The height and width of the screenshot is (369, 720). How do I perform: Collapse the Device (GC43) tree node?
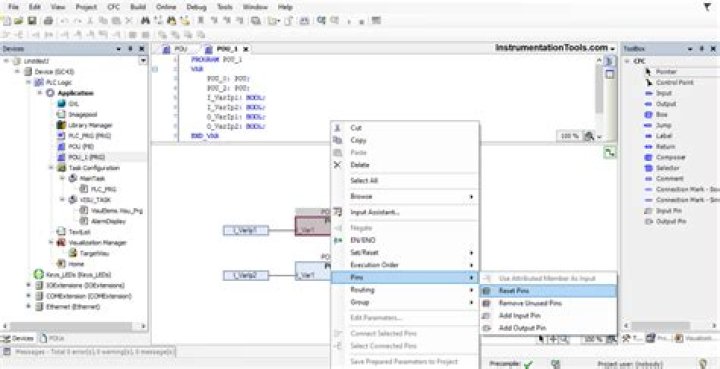(17, 72)
